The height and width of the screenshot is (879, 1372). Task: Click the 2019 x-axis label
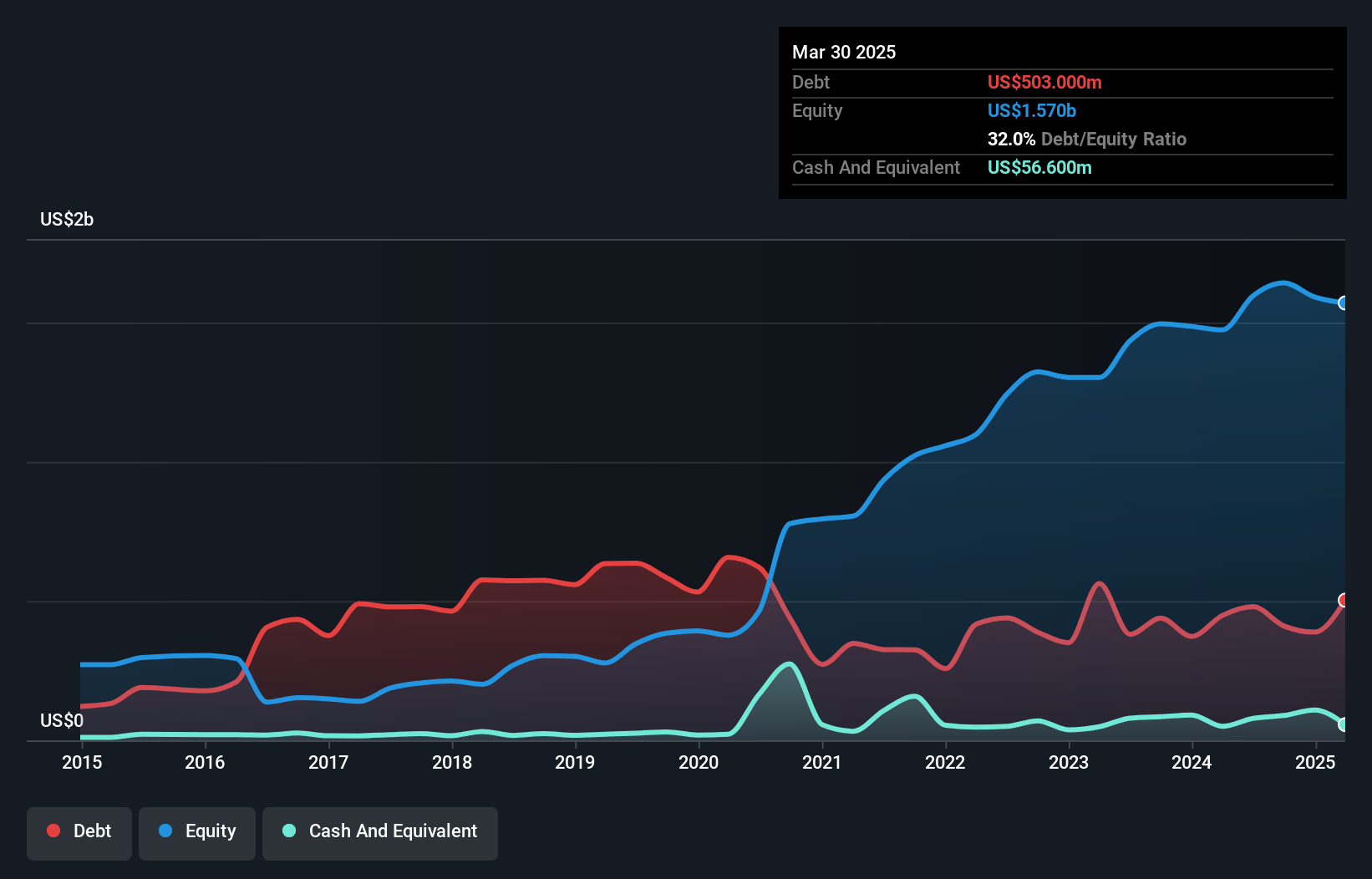[x=575, y=762]
